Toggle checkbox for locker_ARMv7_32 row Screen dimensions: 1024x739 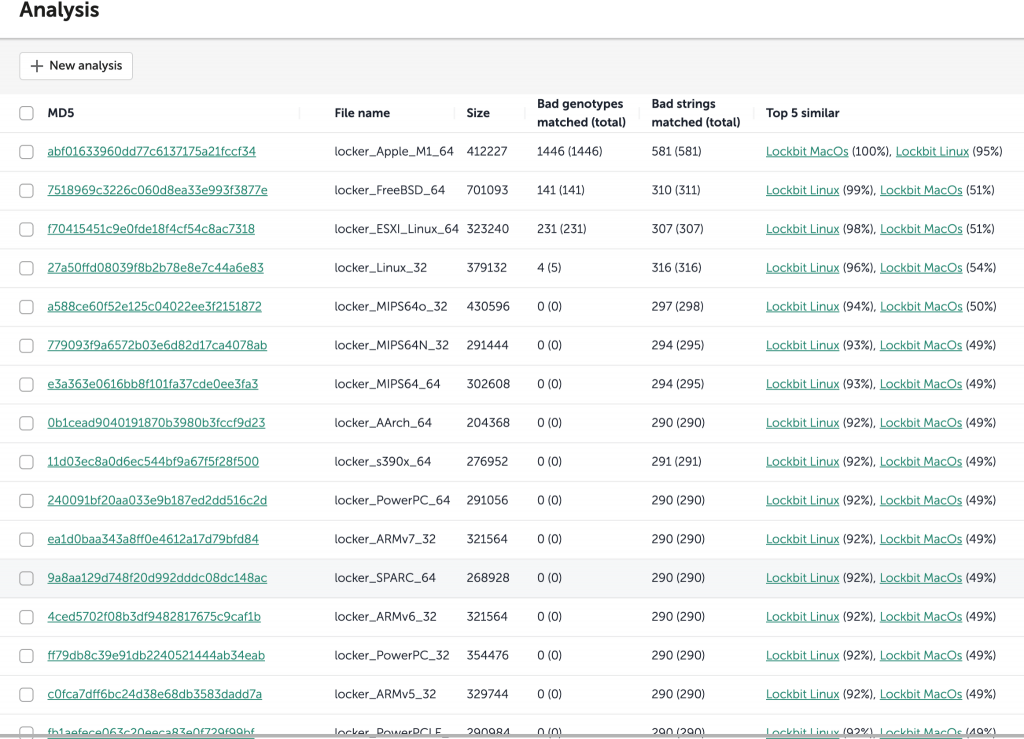(x=27, y=539)
